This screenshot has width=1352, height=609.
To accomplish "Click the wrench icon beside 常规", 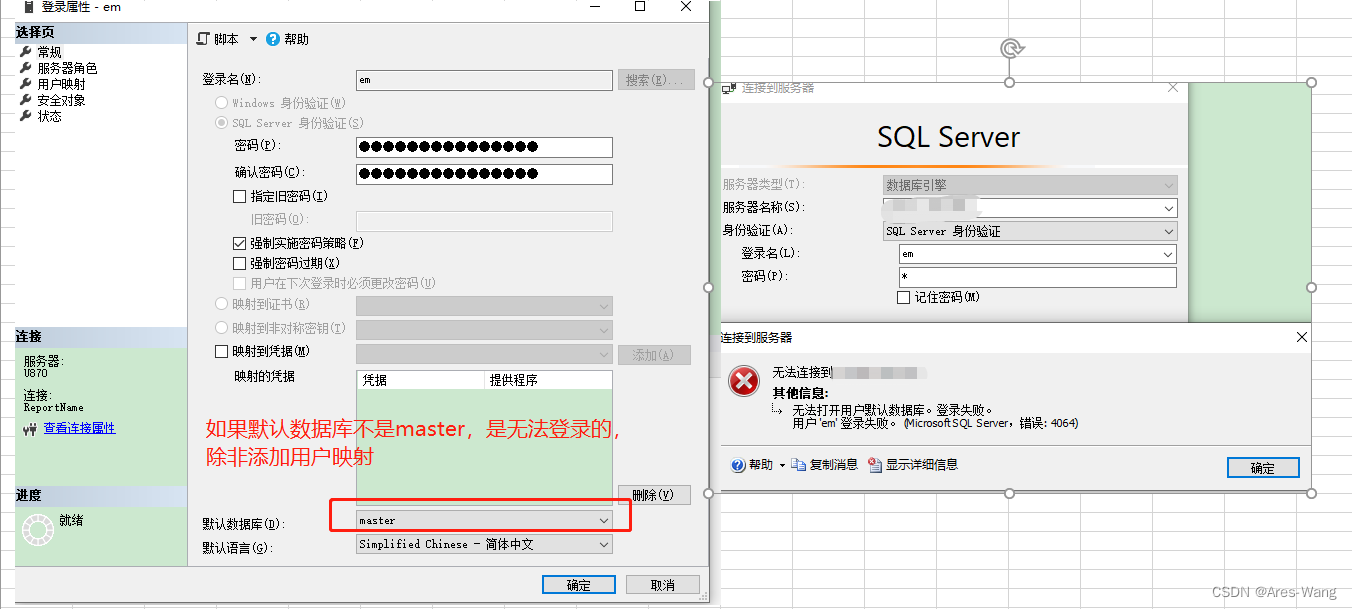I will (x=26, y=52).
